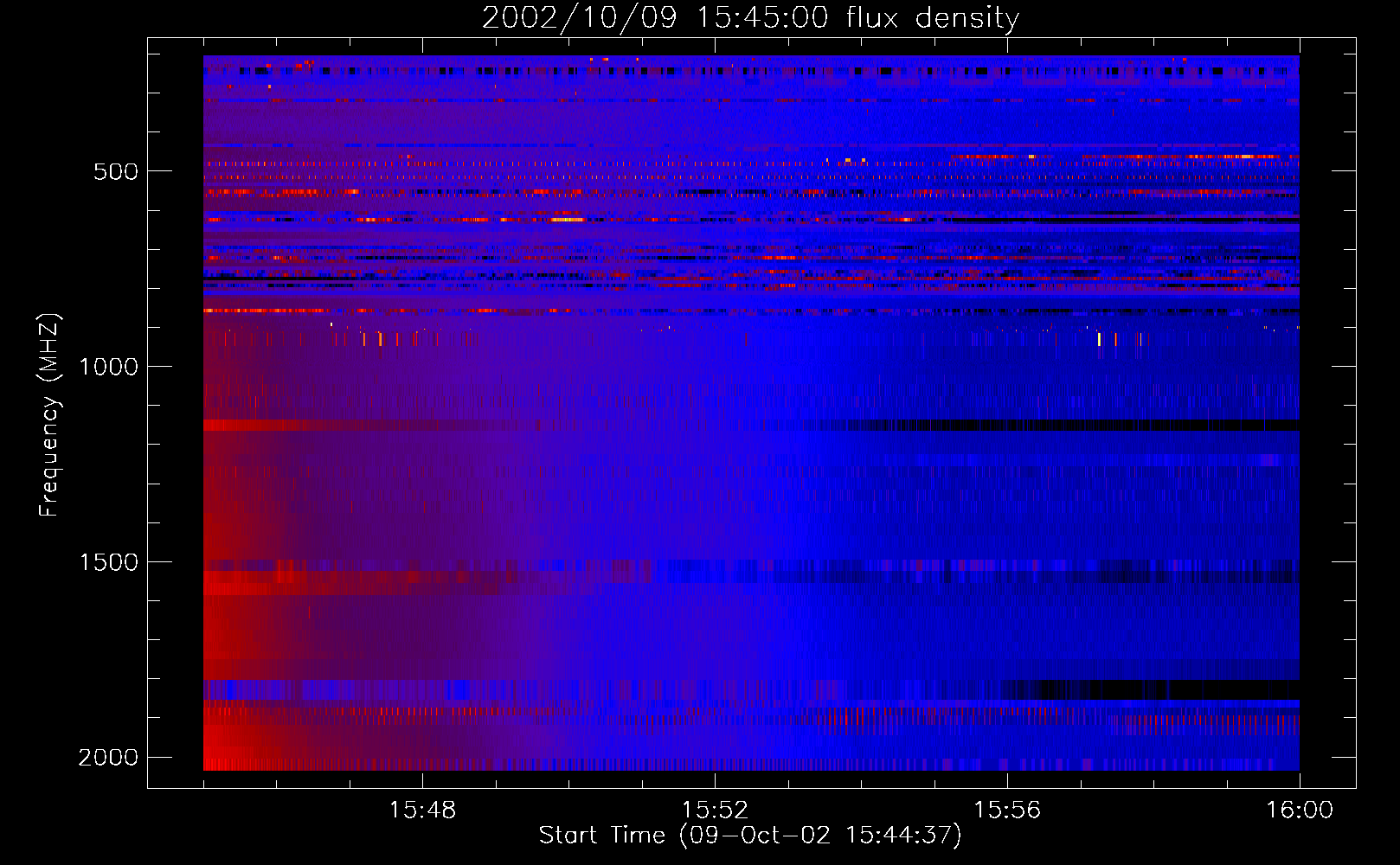Click the "Start Time (09-Oct-02 15:44:37)" axis label
The height and width of the screenshot is (865, 1400).
click(x=750, y=835)
